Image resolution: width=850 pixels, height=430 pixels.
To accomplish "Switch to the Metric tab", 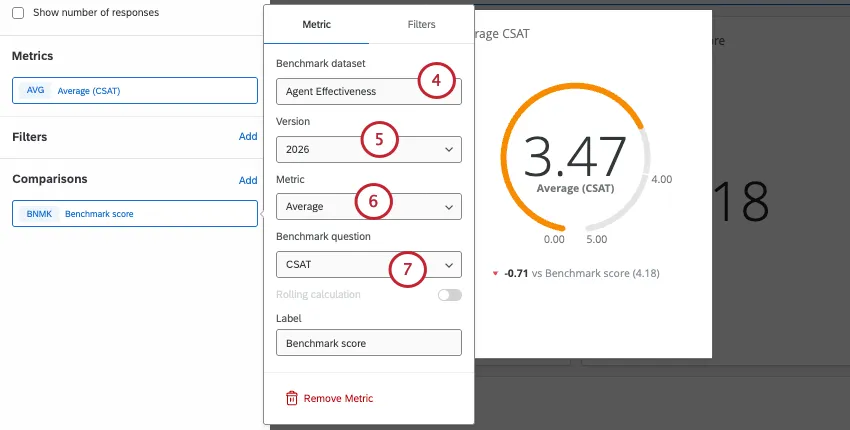I will point(316,24).
